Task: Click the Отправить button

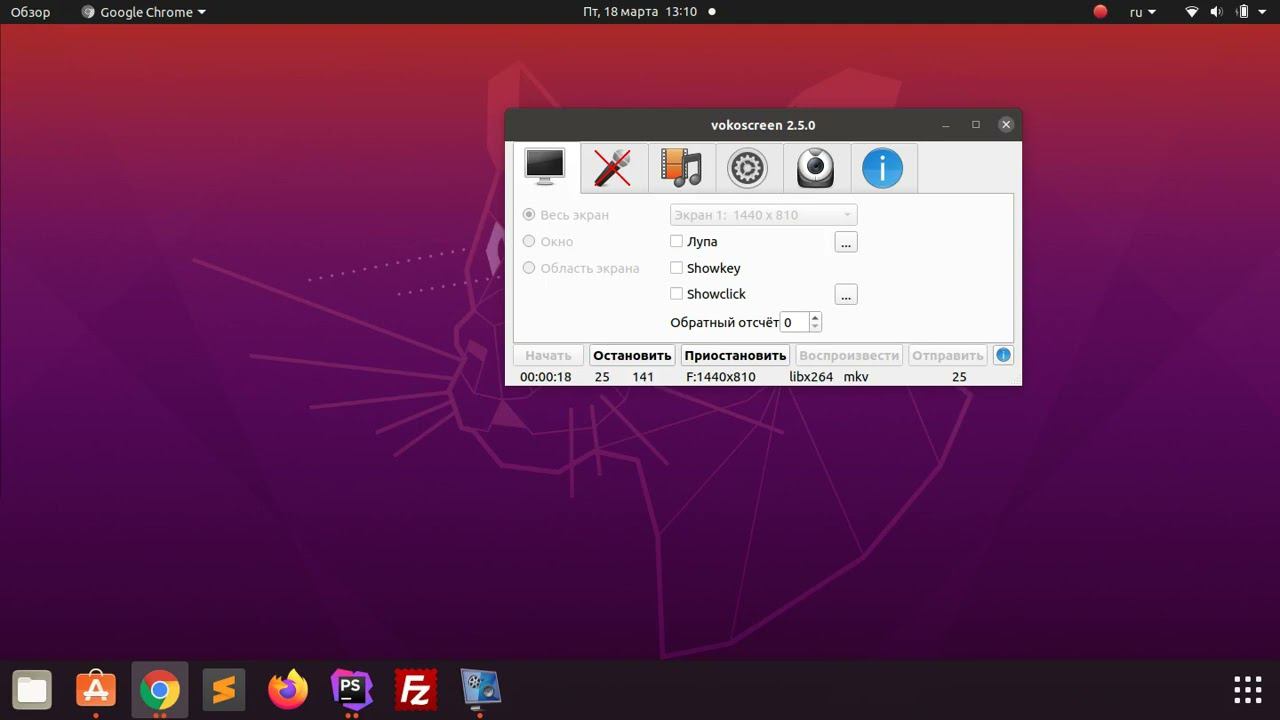Action: click(x=948, y=355)
